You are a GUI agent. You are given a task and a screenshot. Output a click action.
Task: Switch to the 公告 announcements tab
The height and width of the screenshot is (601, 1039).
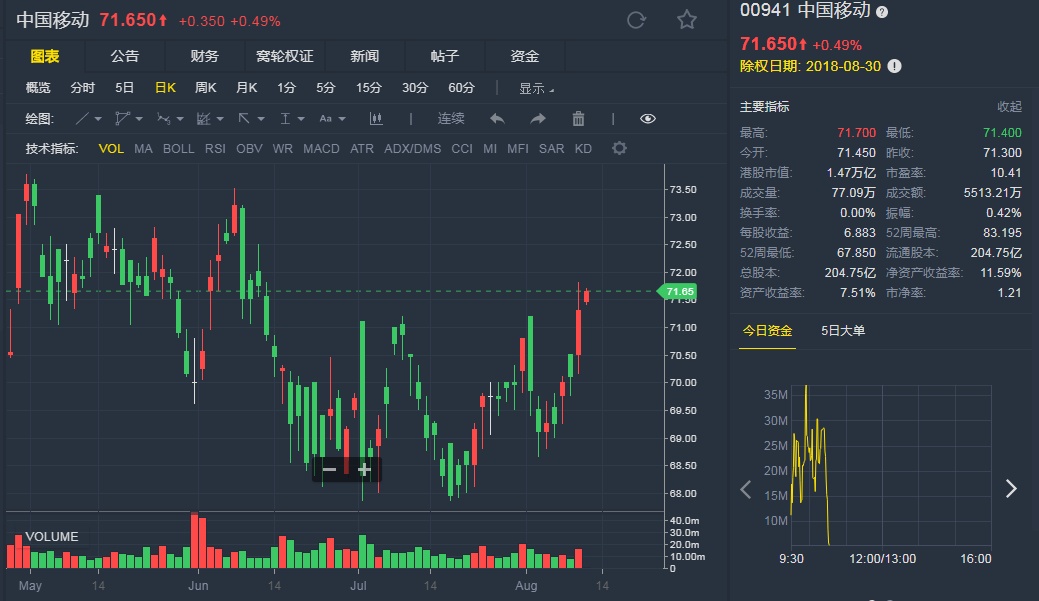point(125,56)
